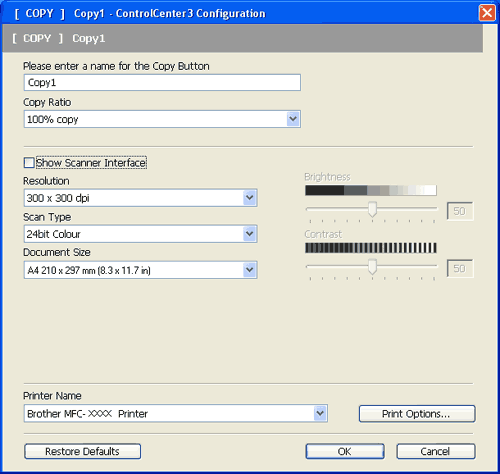Click the Contrast slider thumb
The height and width of the screenshot is (474, 500).
tap(372, 266)
